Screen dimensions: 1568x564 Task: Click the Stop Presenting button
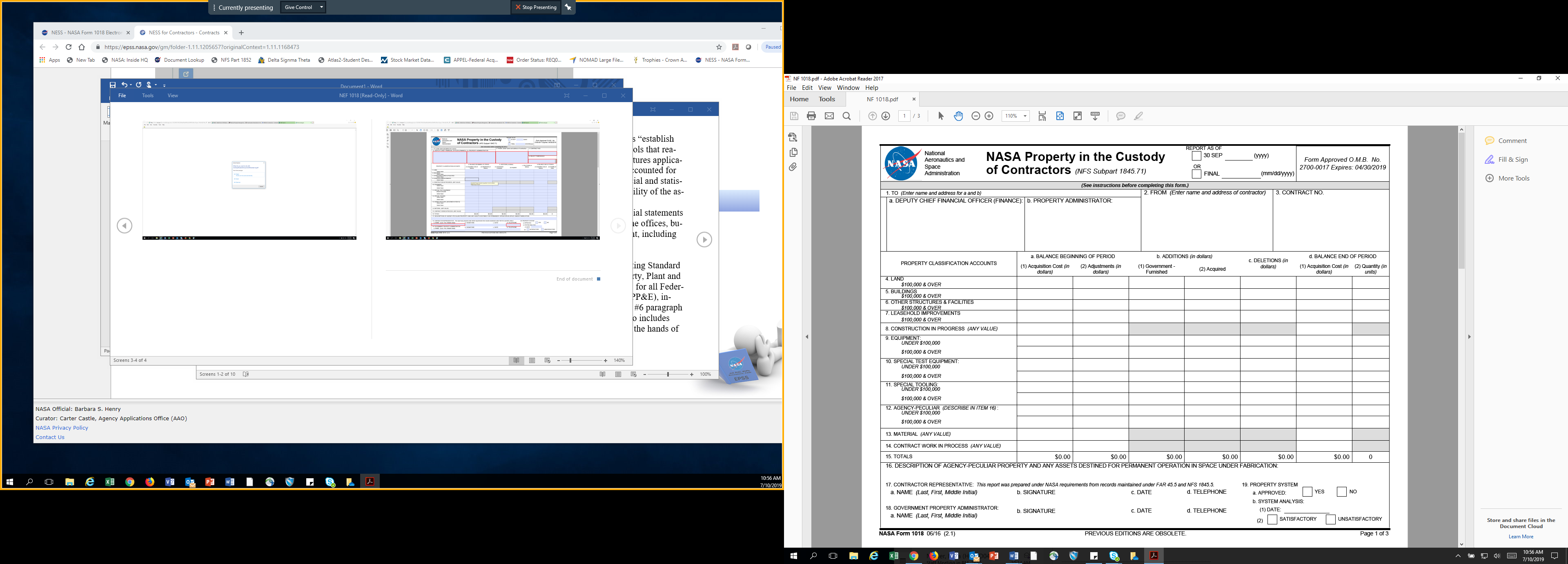click(x=536, y=7)
